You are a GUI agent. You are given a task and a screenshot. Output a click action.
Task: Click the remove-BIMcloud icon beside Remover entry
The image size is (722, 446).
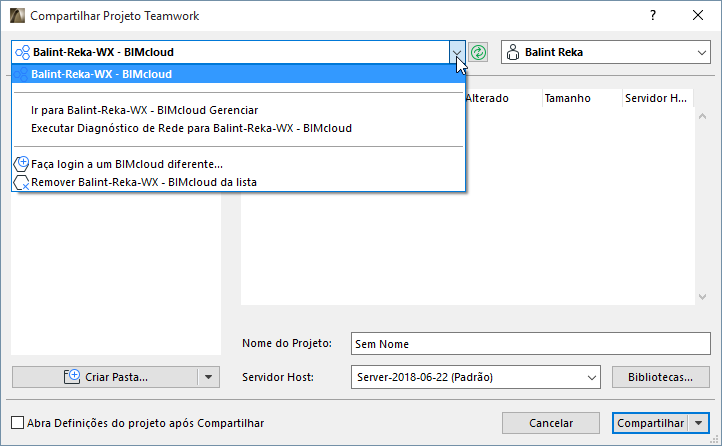point(21,182)
